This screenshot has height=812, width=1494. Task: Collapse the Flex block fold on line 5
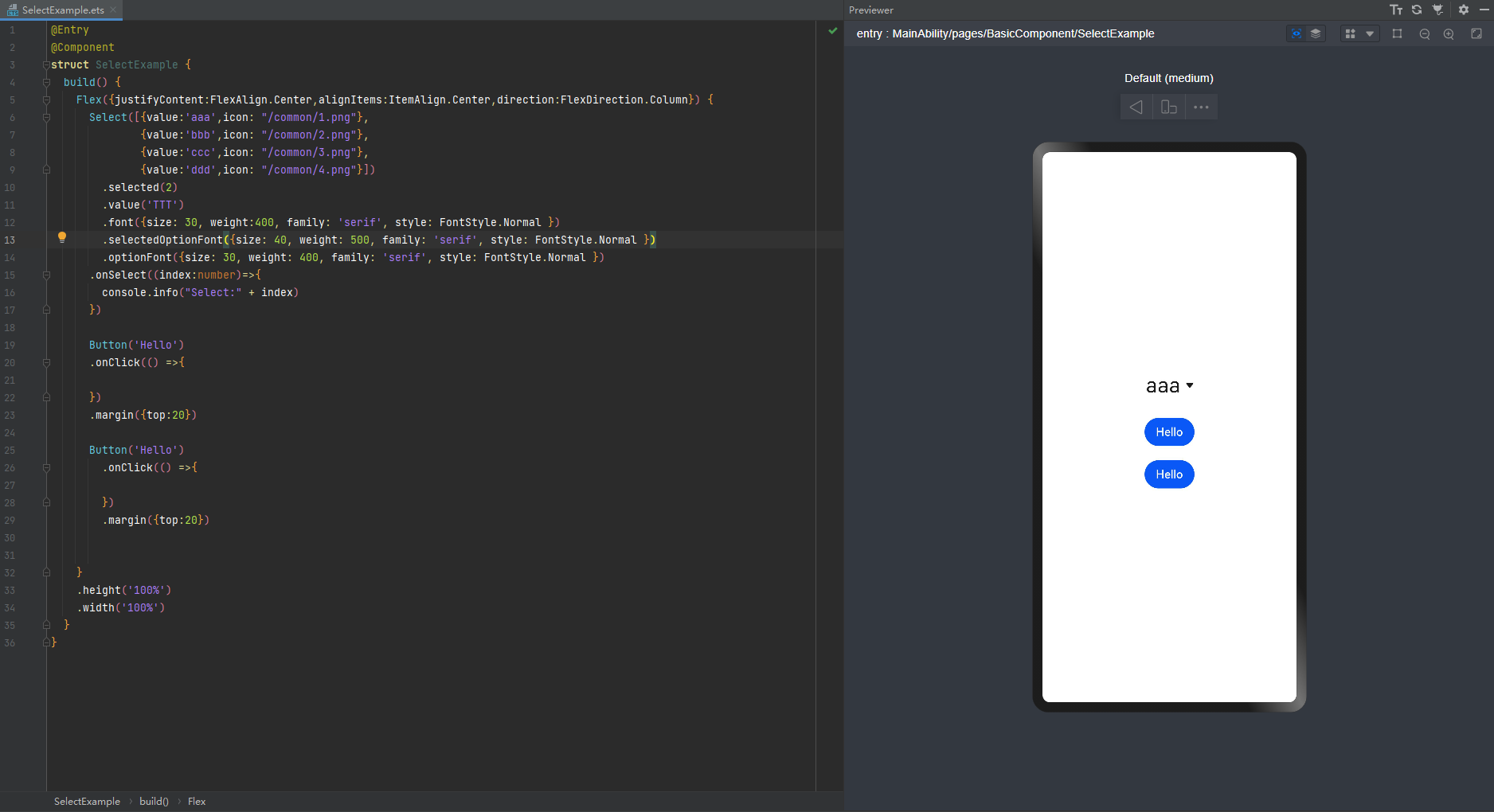point(46,100)
